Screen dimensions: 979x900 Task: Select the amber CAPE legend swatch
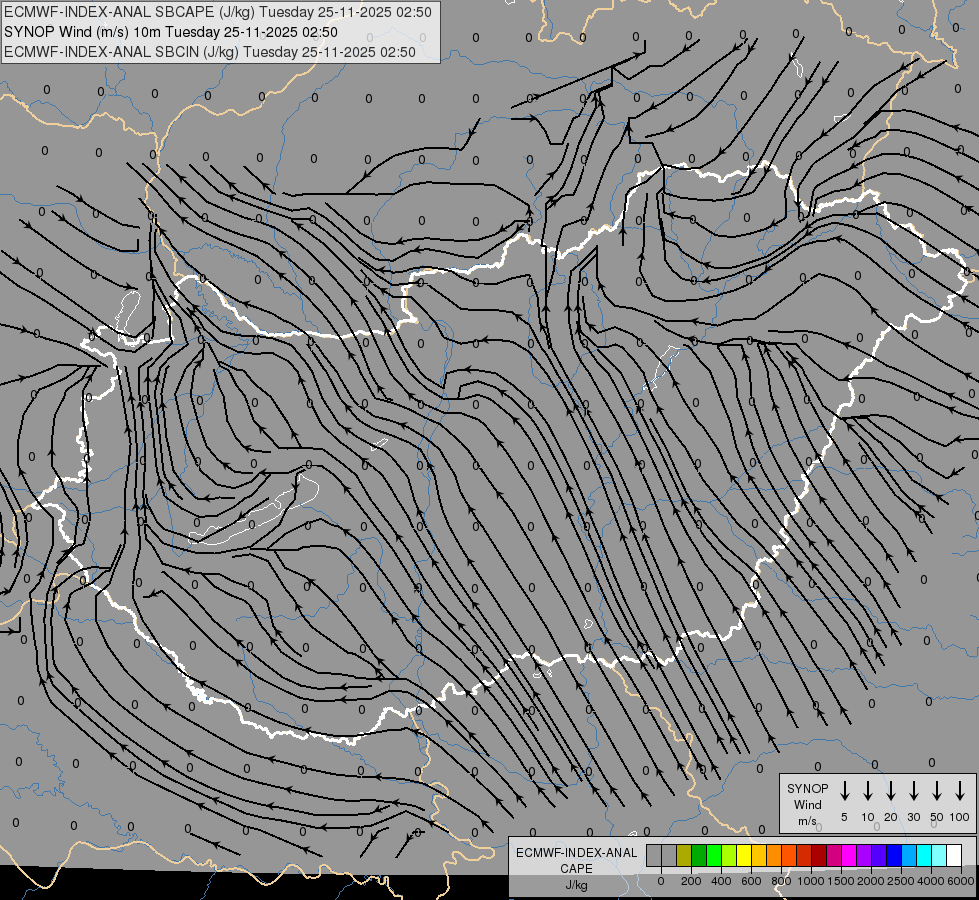[759, 855]
